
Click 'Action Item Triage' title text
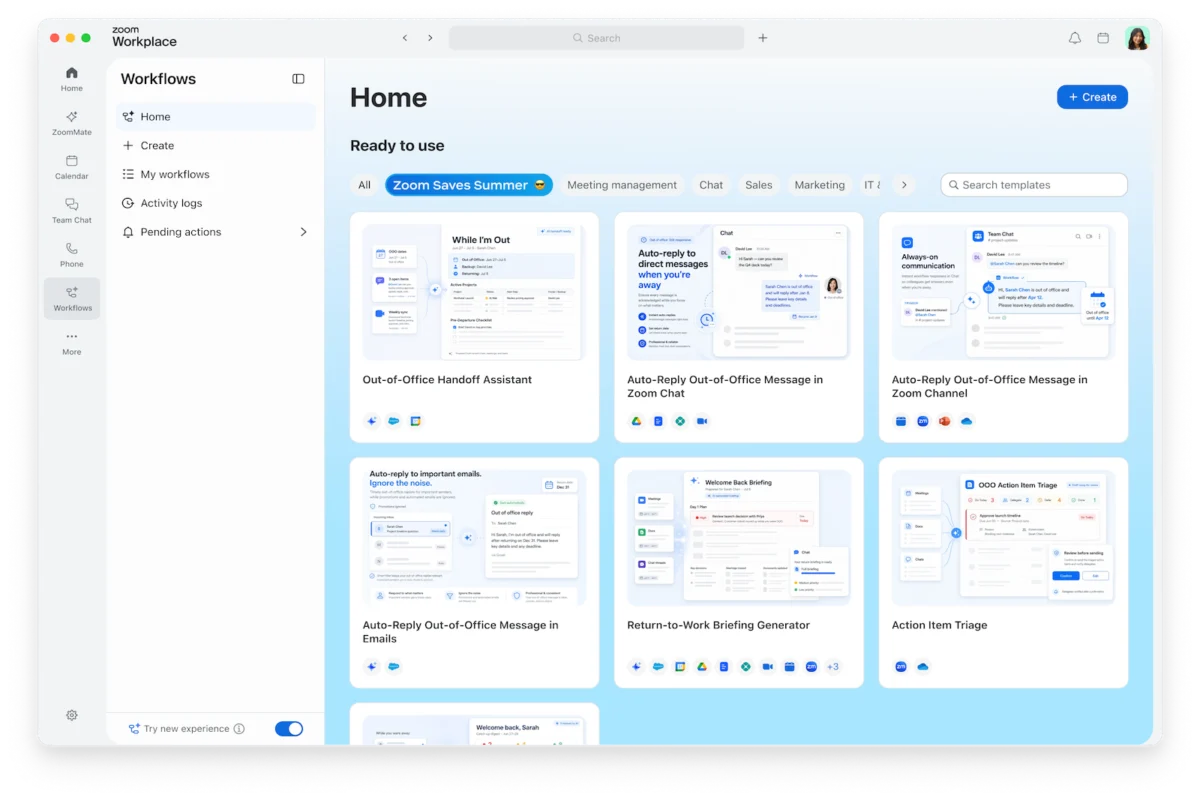[939, 625]
